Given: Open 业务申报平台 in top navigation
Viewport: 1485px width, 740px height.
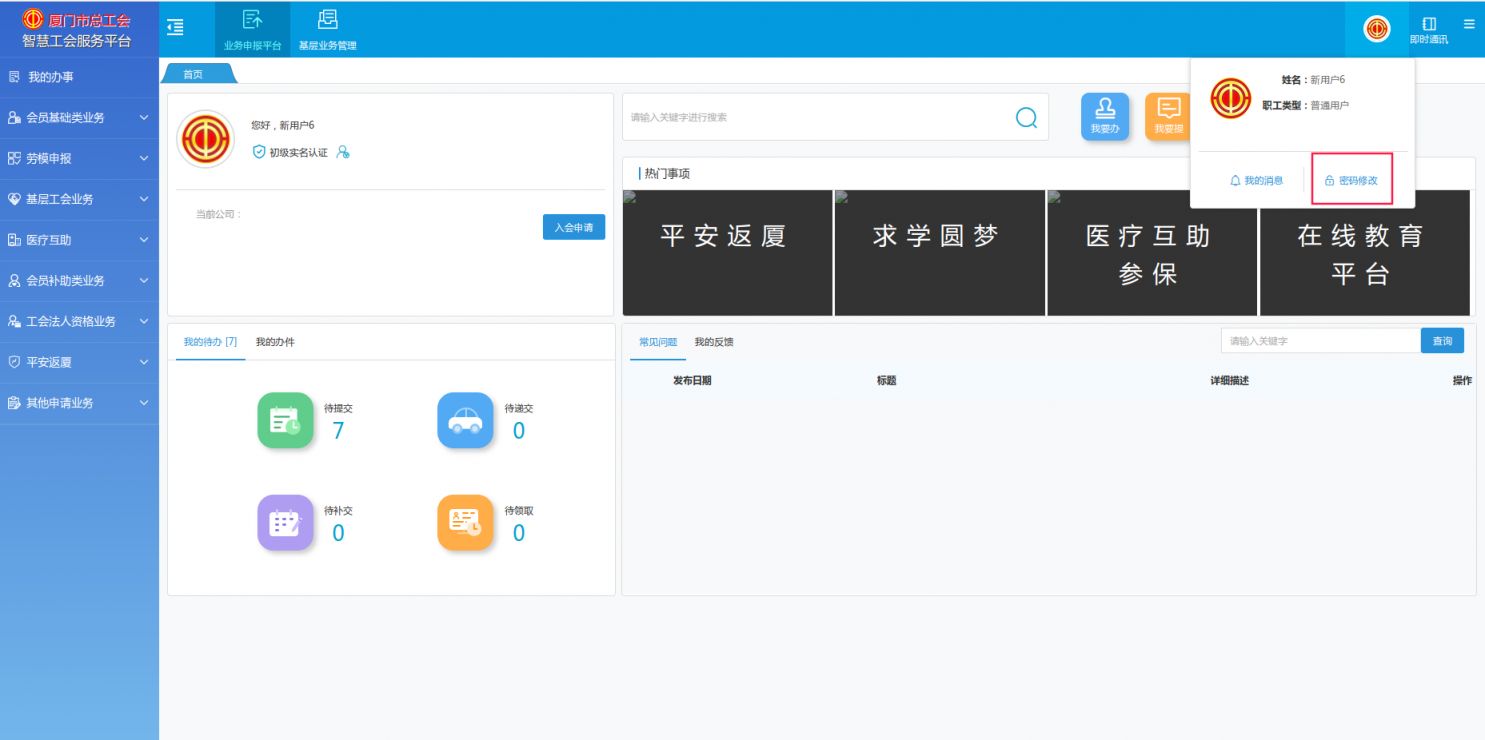Looking at the screenshot, I should (252, 29).
